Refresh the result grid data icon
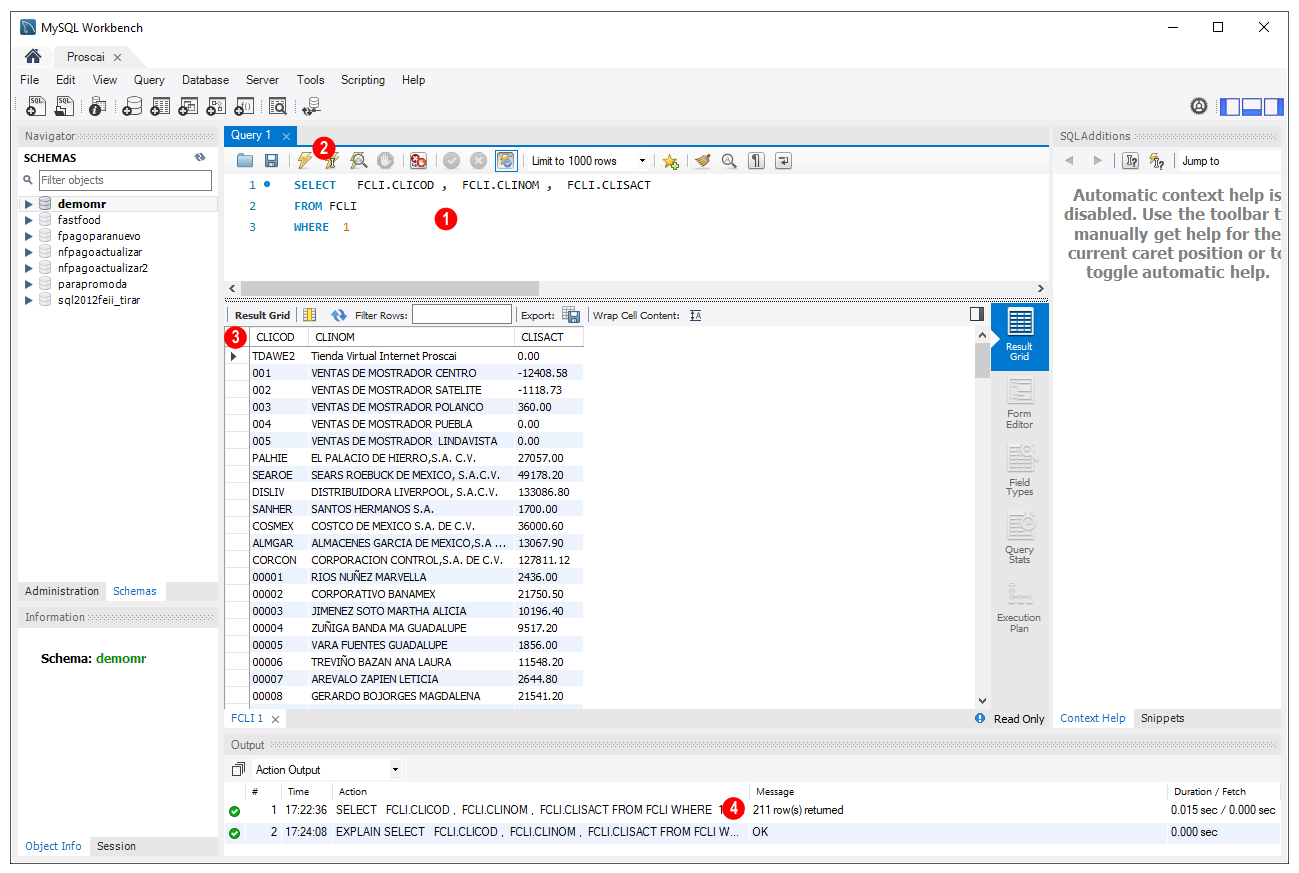 tap(339, 315)
